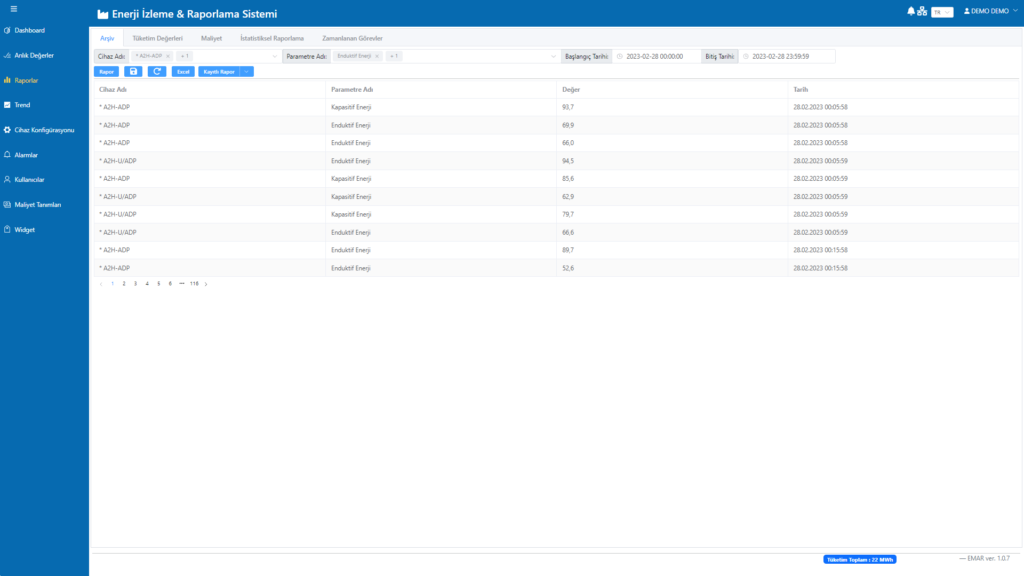The height and width of the screenshot is (576, 1024).
Task: Go to page 4
Action: coord(147,284)
